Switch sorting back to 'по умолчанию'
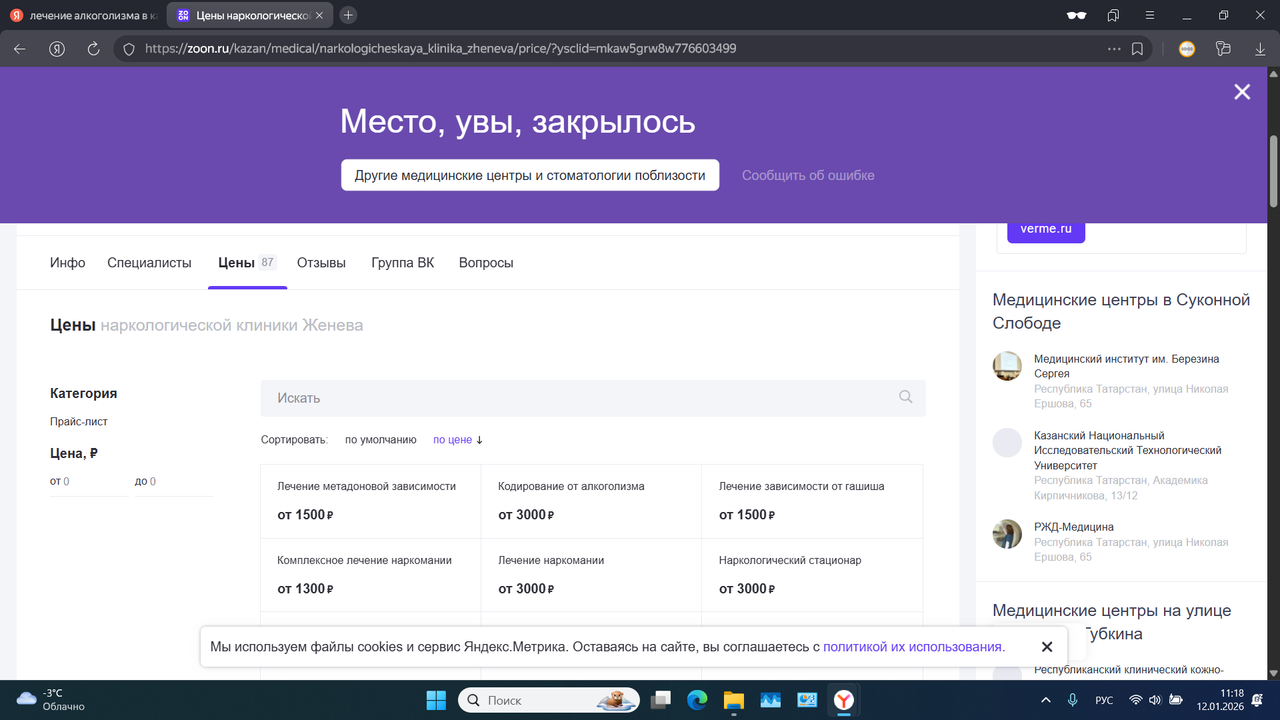This screenshot has width=1280, height=720. pyautogui.click(x=380, y=439)
